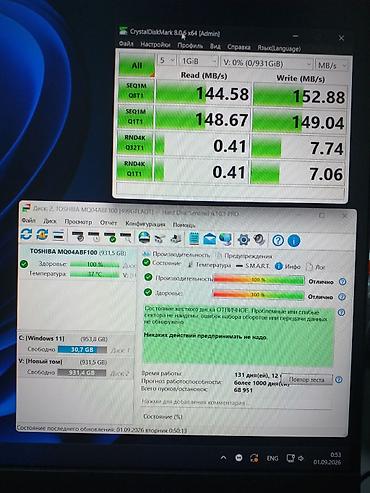Click the first refresh icon in Hard Disk Sentinel toolbar

coord(26,234)
